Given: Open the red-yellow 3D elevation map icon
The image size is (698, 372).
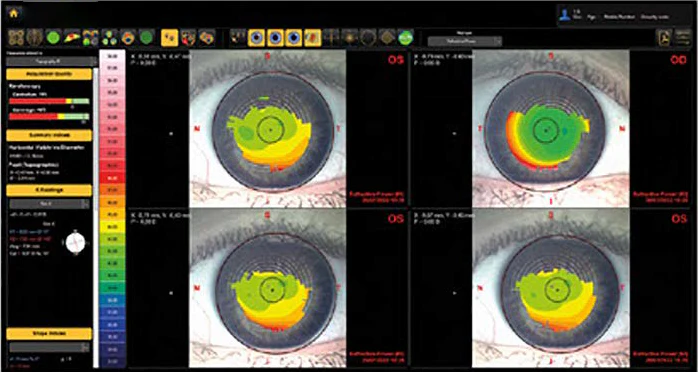Looking at the screenshot, I should point(72,37).
